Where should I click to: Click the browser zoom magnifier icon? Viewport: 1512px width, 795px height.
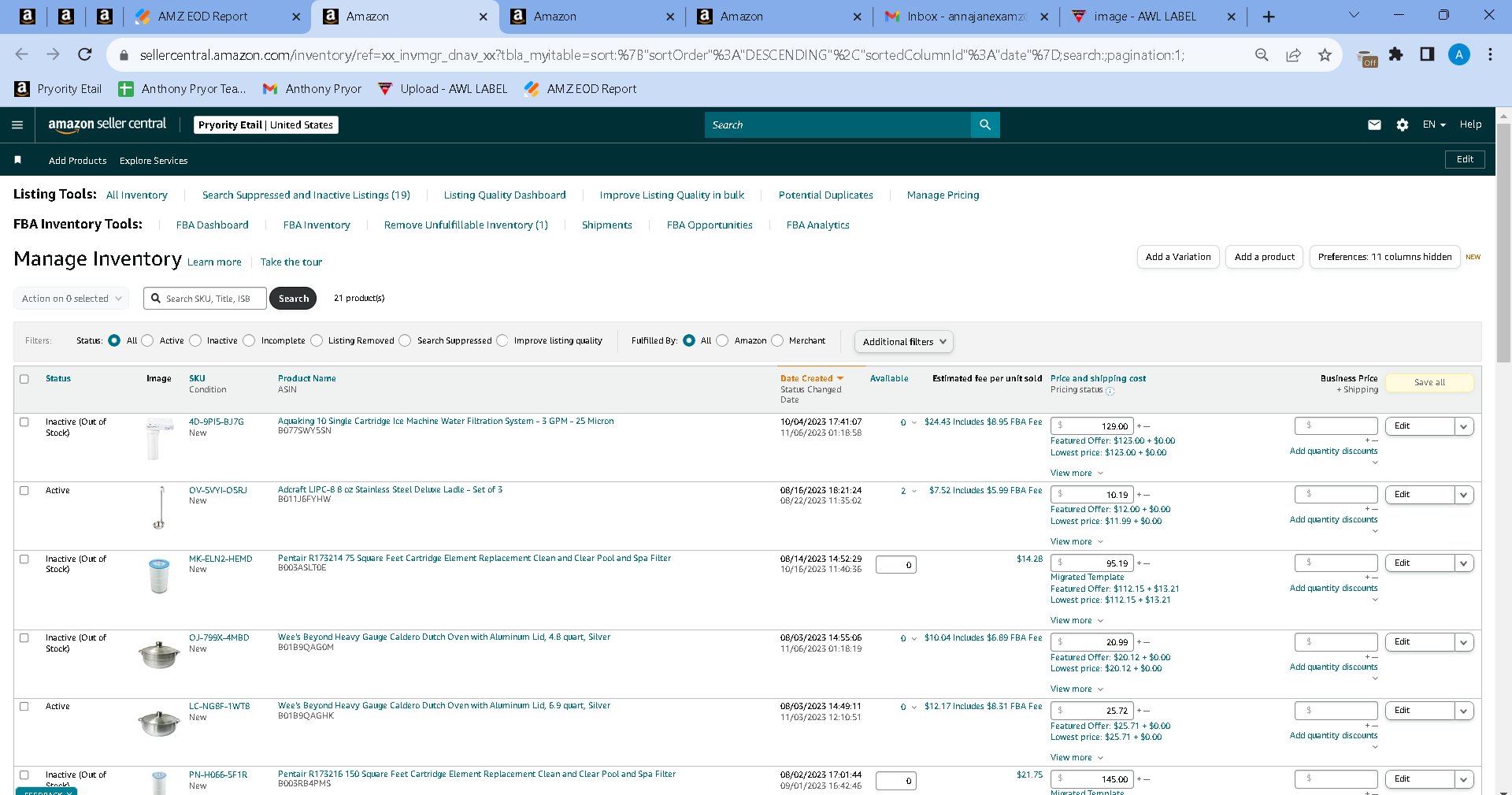click(x=1262, y=54)
